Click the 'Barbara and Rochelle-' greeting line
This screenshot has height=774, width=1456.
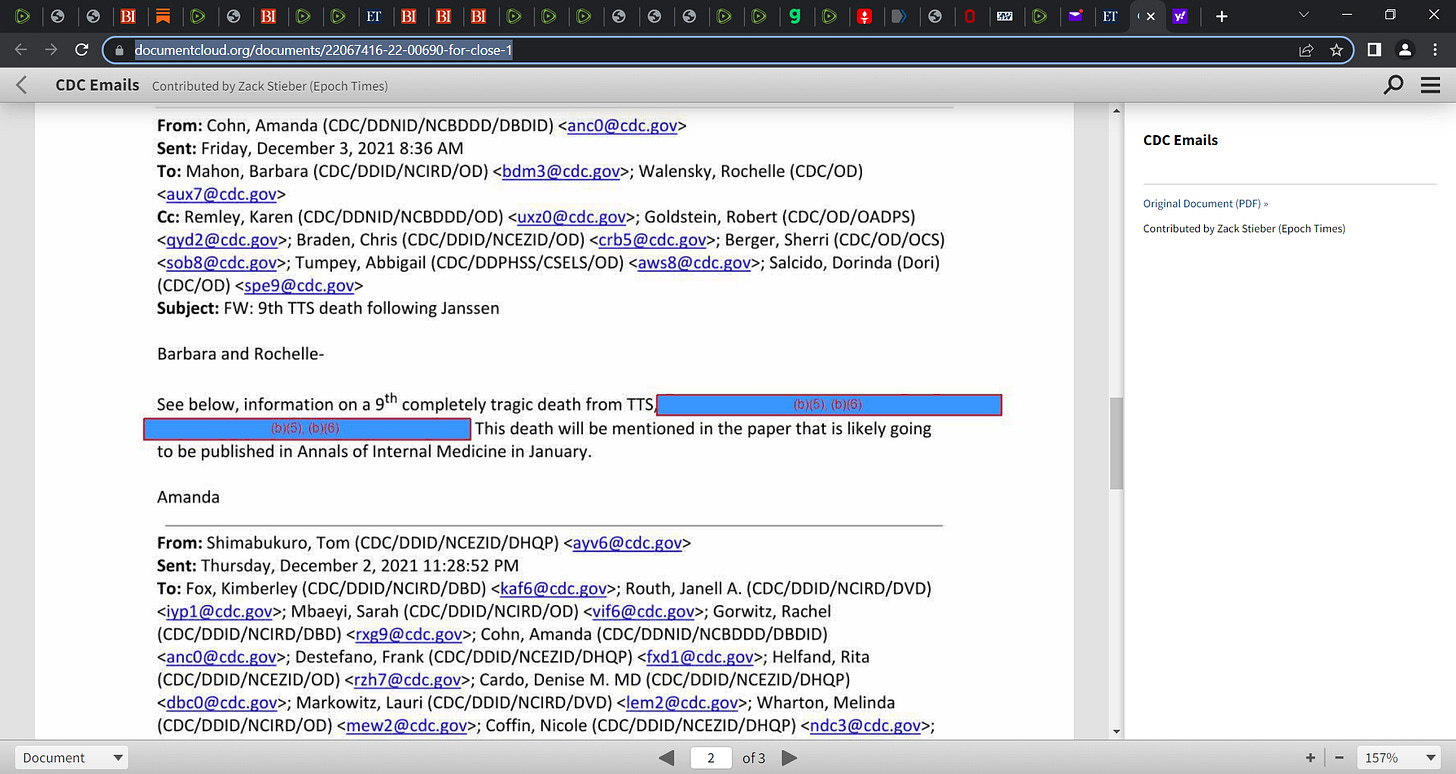tap(240, 354)
